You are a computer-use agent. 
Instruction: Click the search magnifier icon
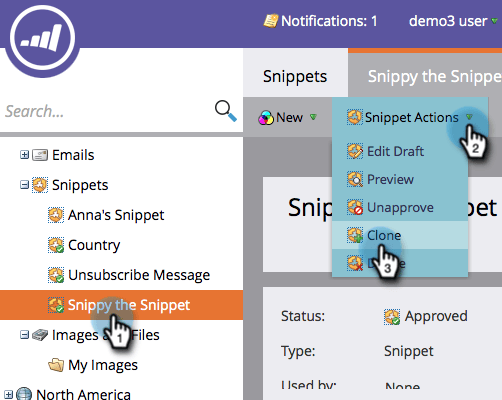(x=226, y=111)
